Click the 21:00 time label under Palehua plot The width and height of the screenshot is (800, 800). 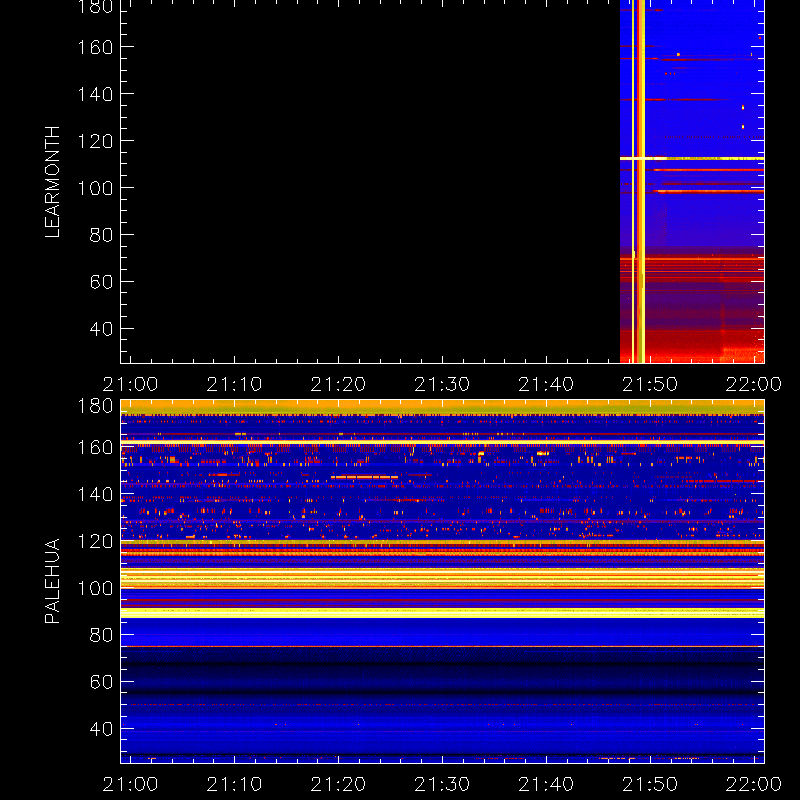(130, 784)
